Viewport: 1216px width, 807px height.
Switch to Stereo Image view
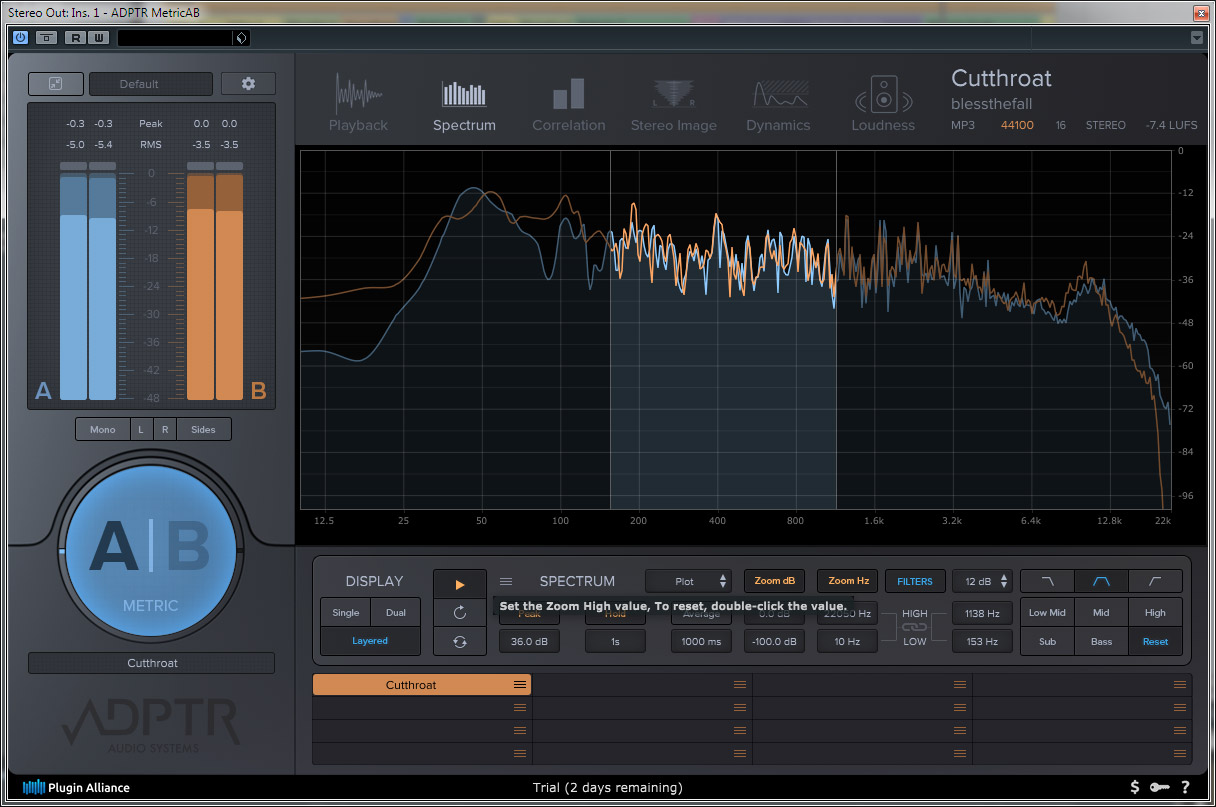[673, 104]
